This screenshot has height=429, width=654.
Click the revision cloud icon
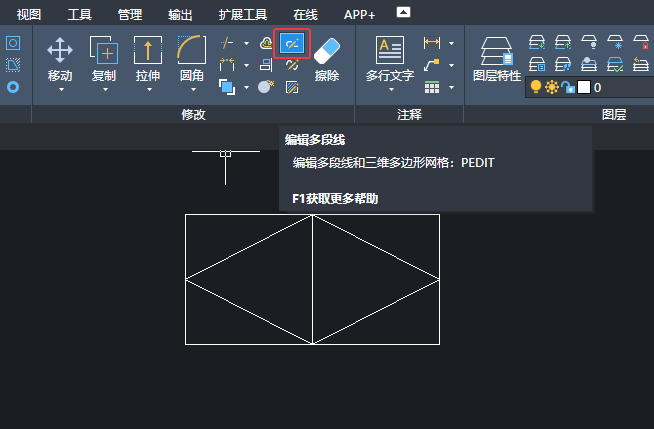tap(266, 43)
